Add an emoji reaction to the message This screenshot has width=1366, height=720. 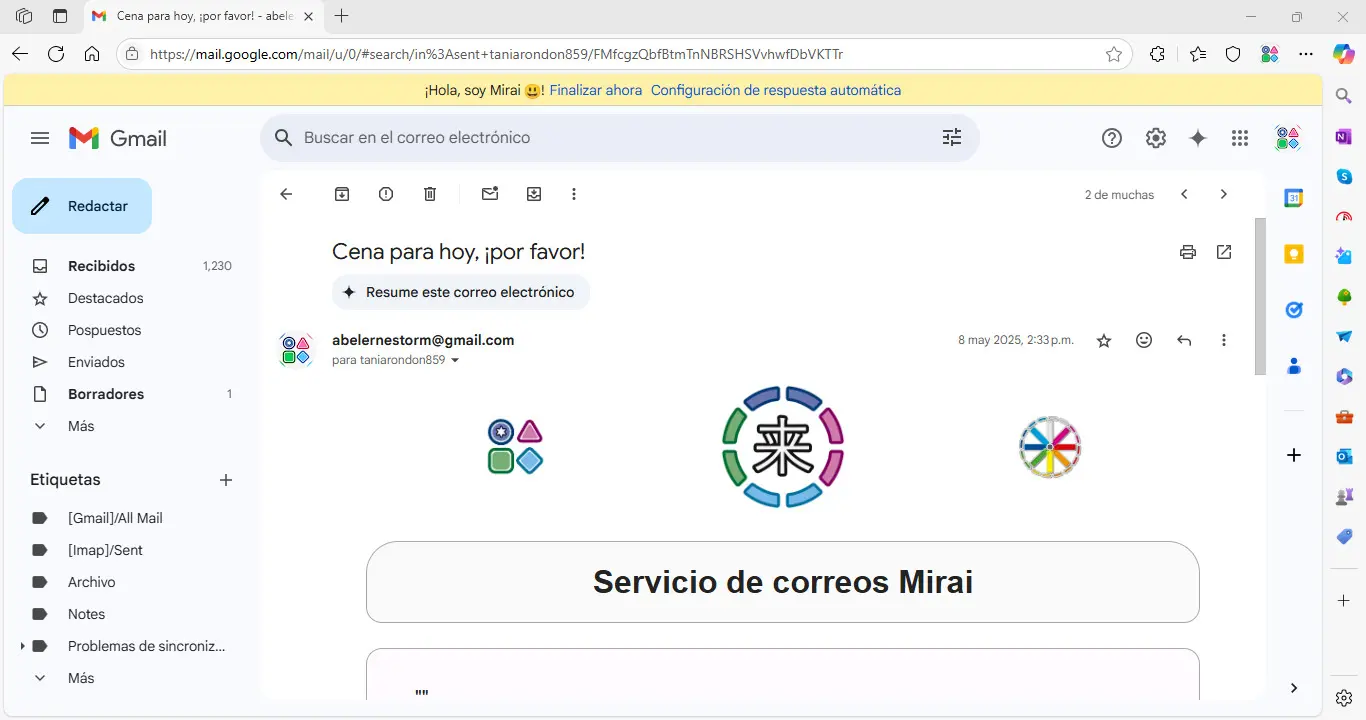coord(1144,340)
